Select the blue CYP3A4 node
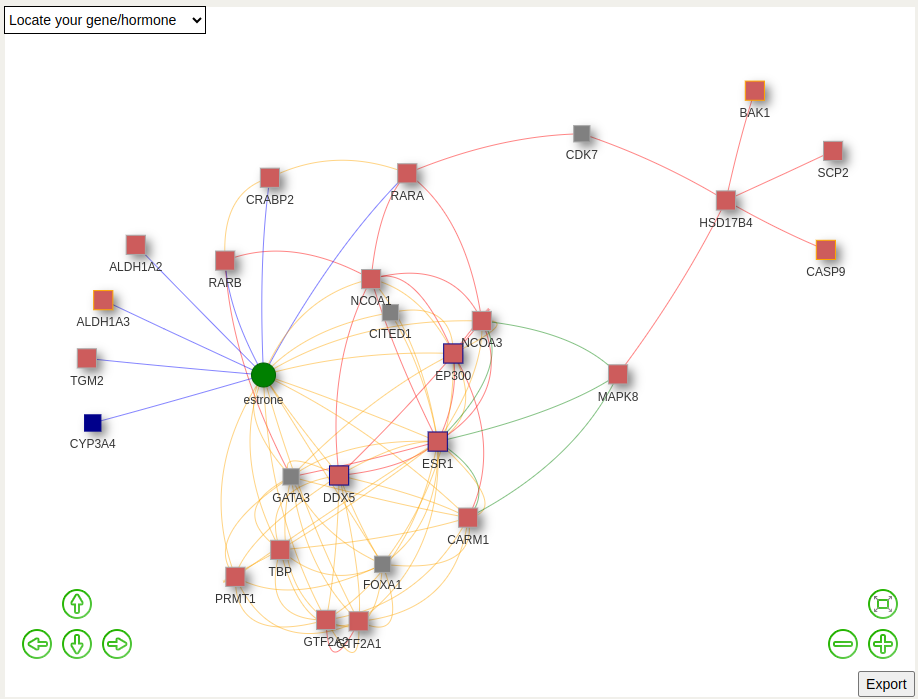Screen dimensions: 918x699 point(93,423)
